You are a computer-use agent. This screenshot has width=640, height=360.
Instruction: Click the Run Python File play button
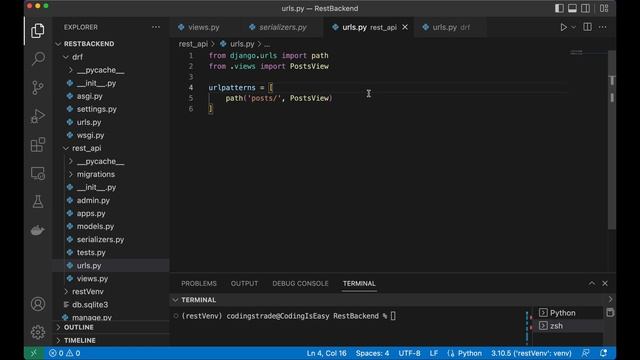563,27
